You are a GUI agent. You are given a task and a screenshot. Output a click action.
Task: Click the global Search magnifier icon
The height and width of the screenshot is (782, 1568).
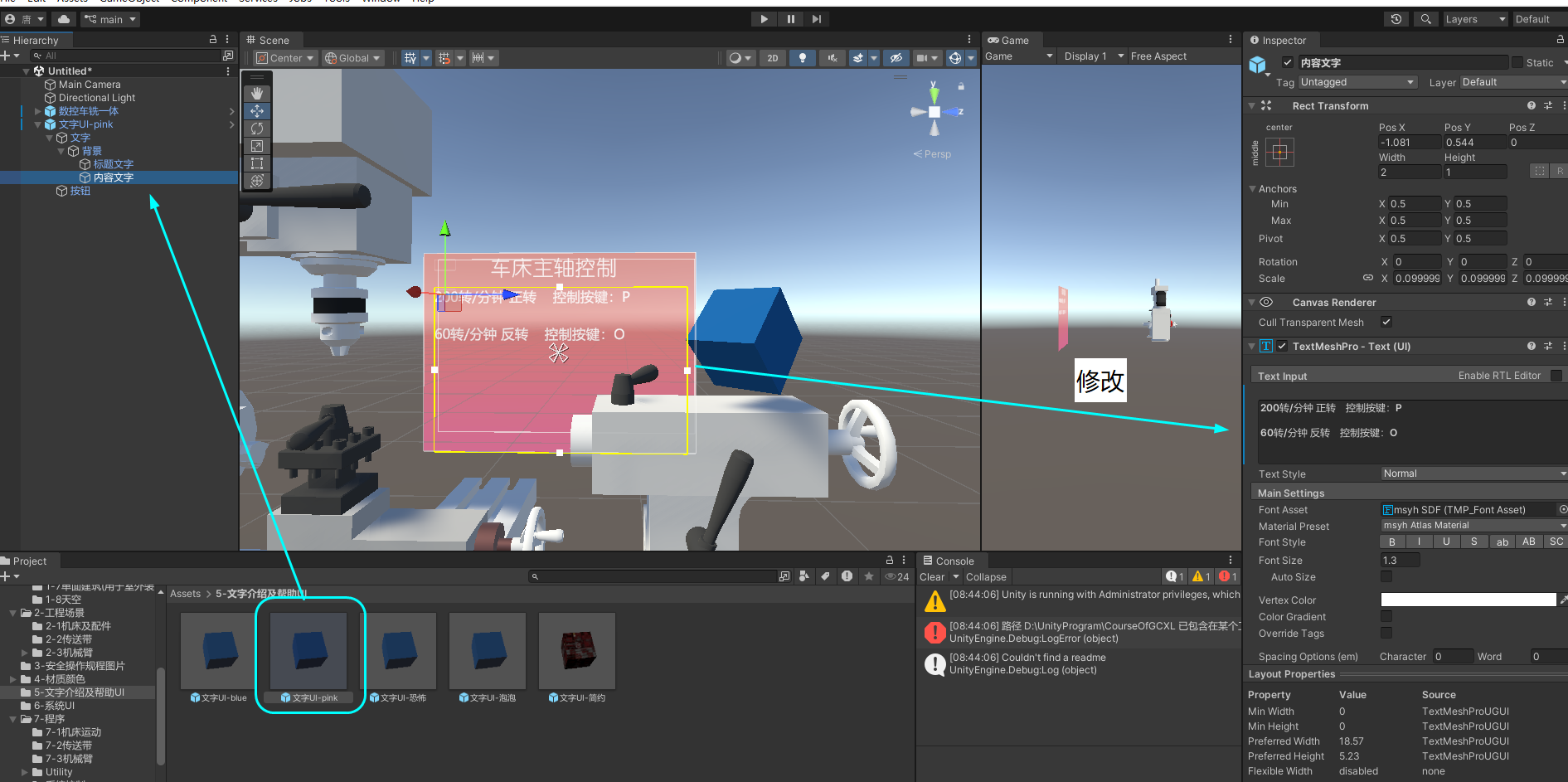coord(1425,19)
